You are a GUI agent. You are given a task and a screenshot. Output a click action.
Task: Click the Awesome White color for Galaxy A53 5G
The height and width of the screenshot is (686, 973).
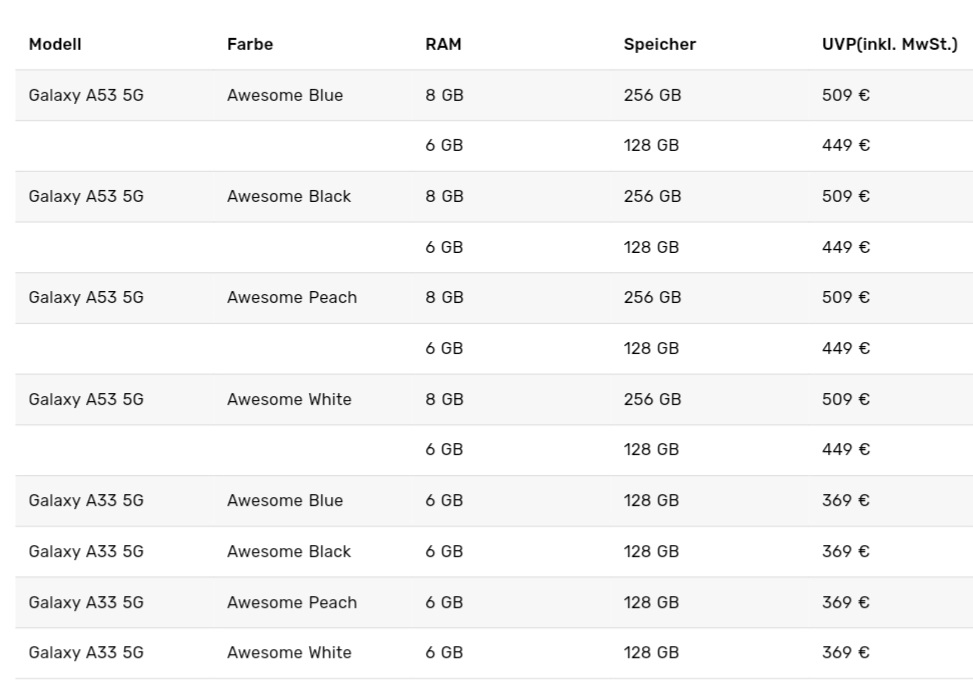click(289, 399)
